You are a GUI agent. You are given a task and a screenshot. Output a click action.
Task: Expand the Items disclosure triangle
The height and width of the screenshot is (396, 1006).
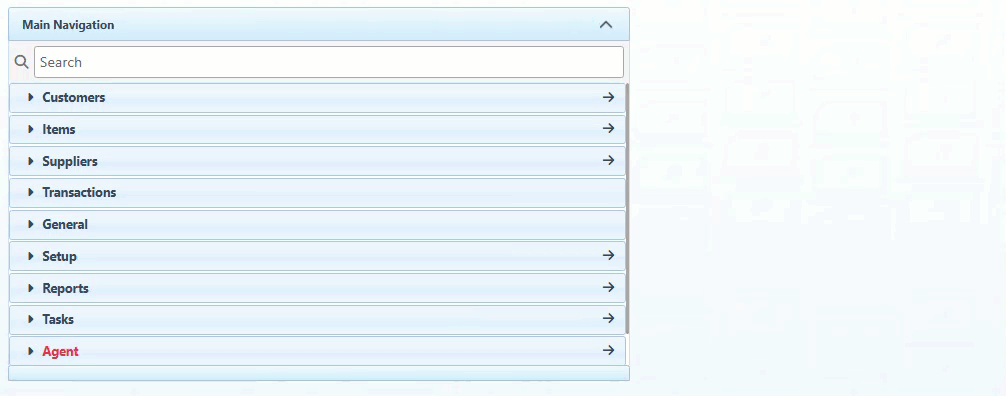click(30, 129)
